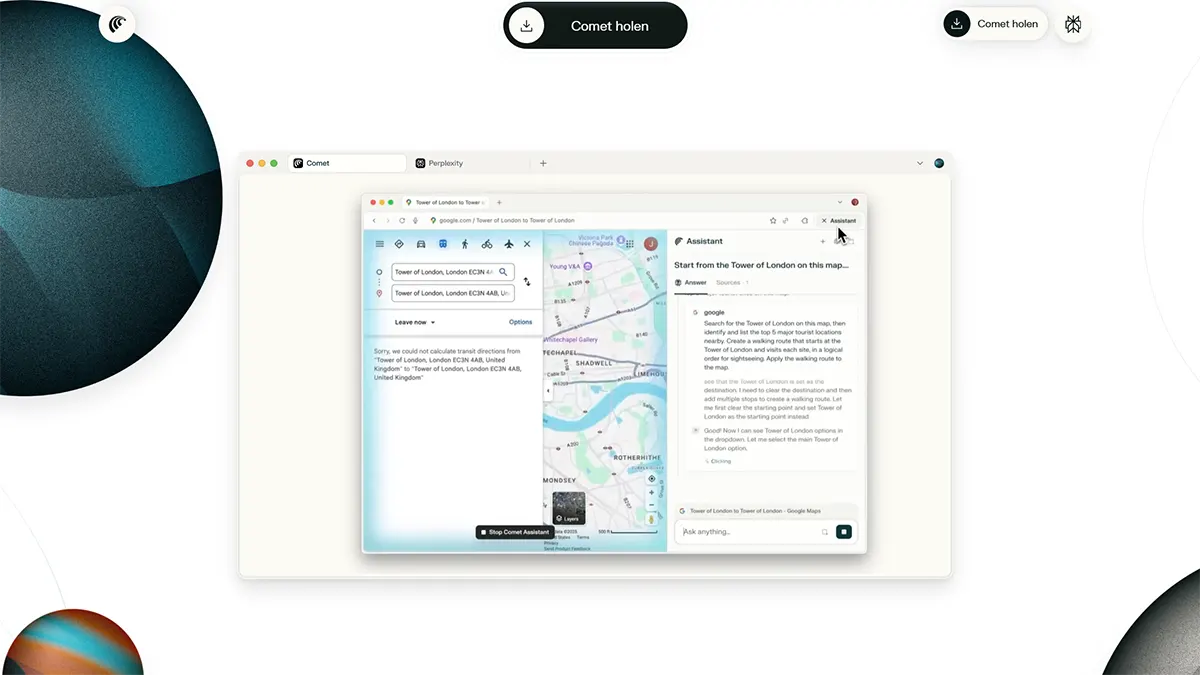This screenshot has height=675, width=1200.
Task: Select the walking travel mode icon
Action: [464, 244]
